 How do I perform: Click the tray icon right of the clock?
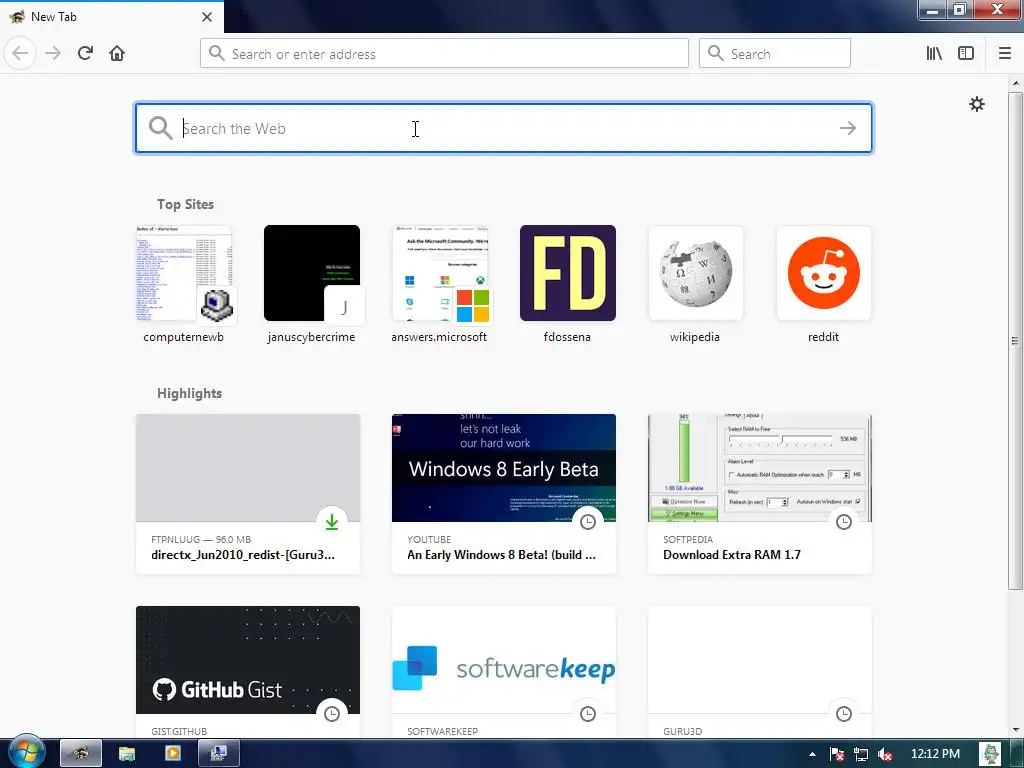991,754
